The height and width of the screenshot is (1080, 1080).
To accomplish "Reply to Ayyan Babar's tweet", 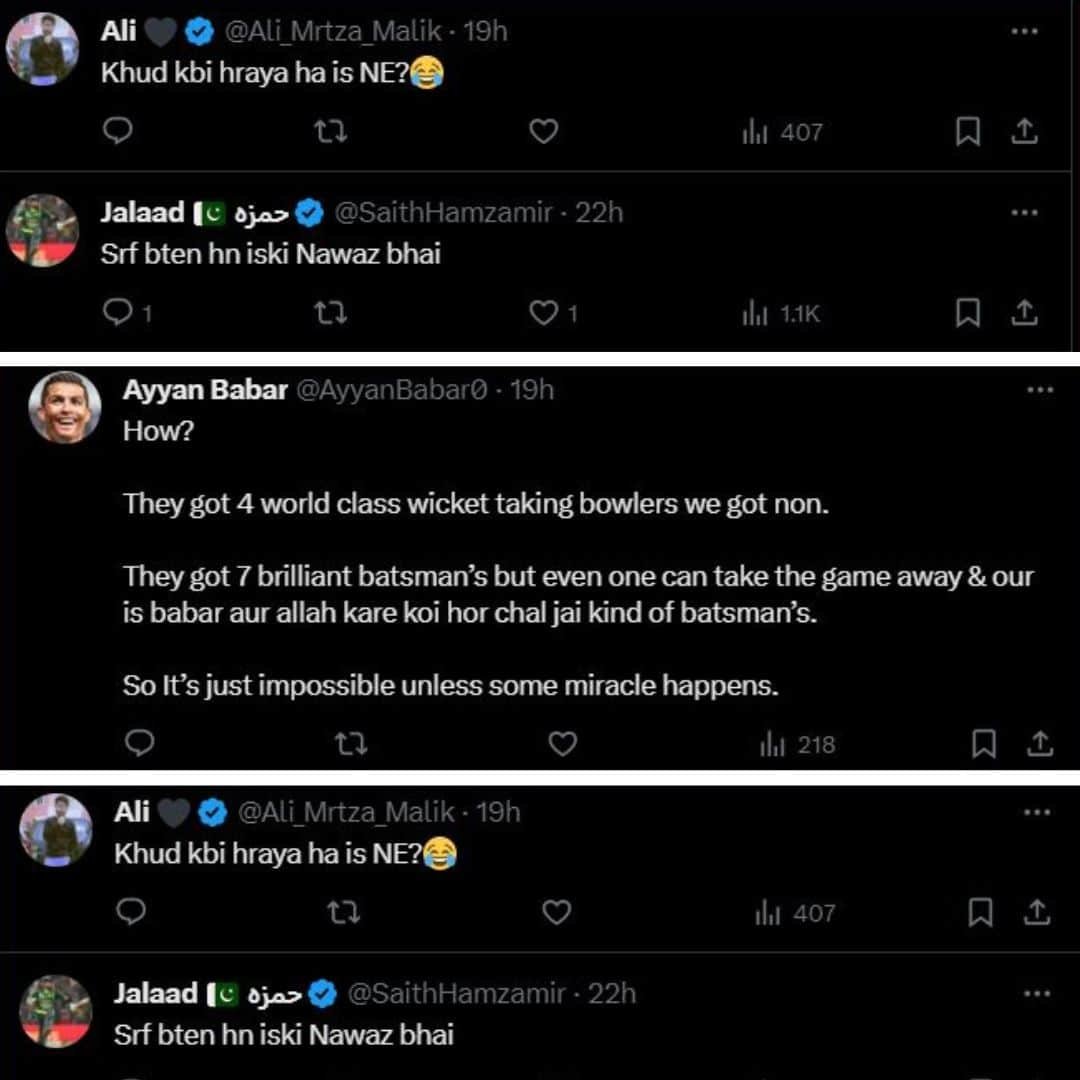I will [142, 743].
